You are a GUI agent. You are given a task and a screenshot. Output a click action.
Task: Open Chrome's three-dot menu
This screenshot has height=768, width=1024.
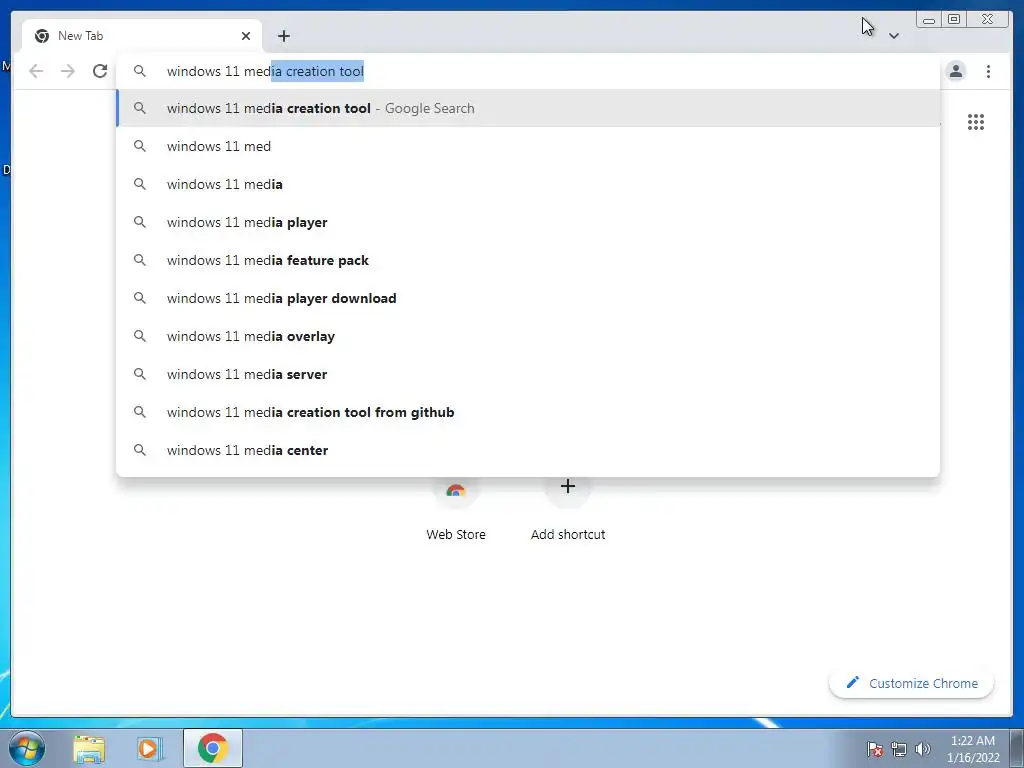pyautogui.click(x=988, y=71)
